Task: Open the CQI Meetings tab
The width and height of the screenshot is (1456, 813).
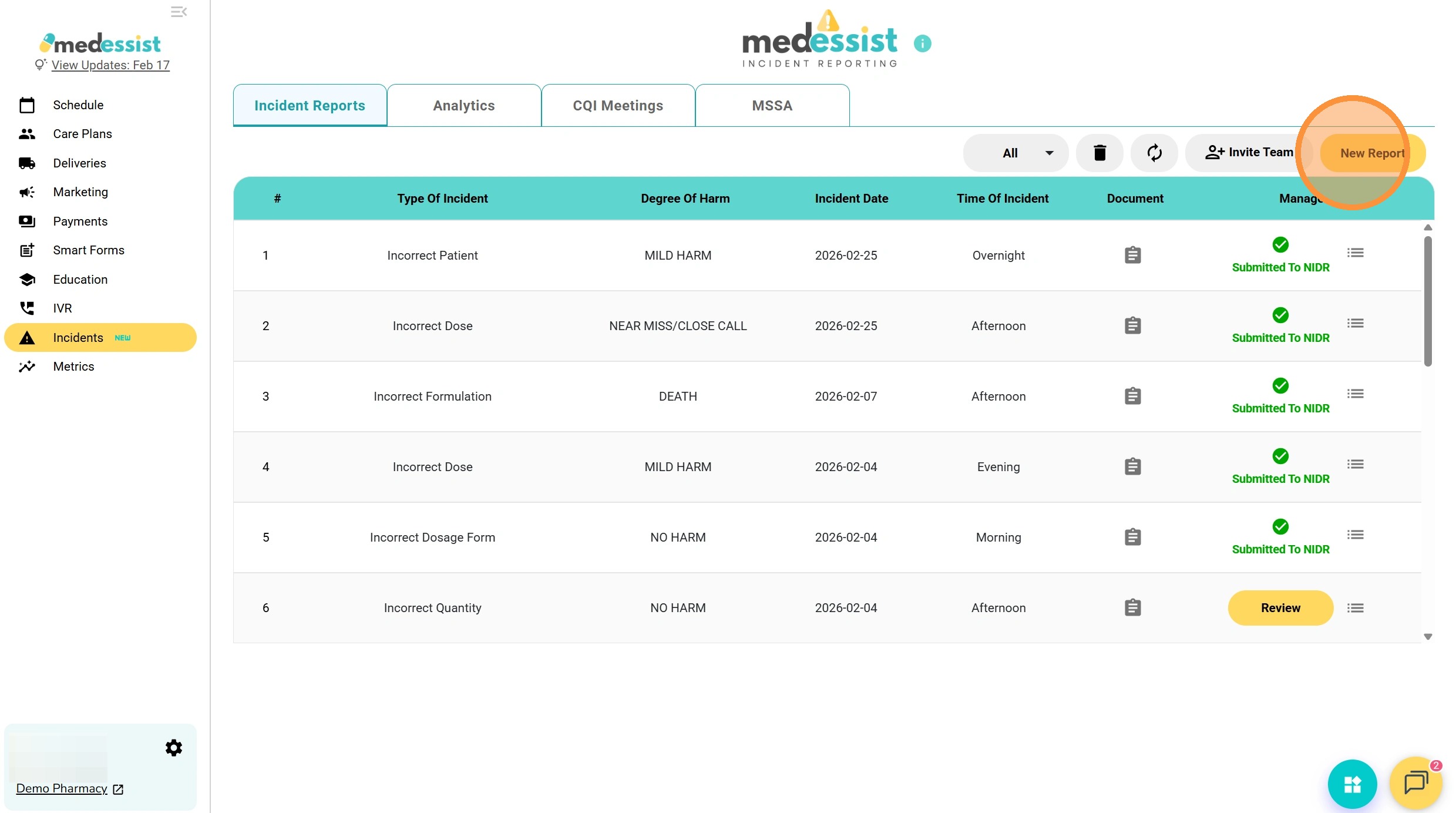Action: click(618, 106)
